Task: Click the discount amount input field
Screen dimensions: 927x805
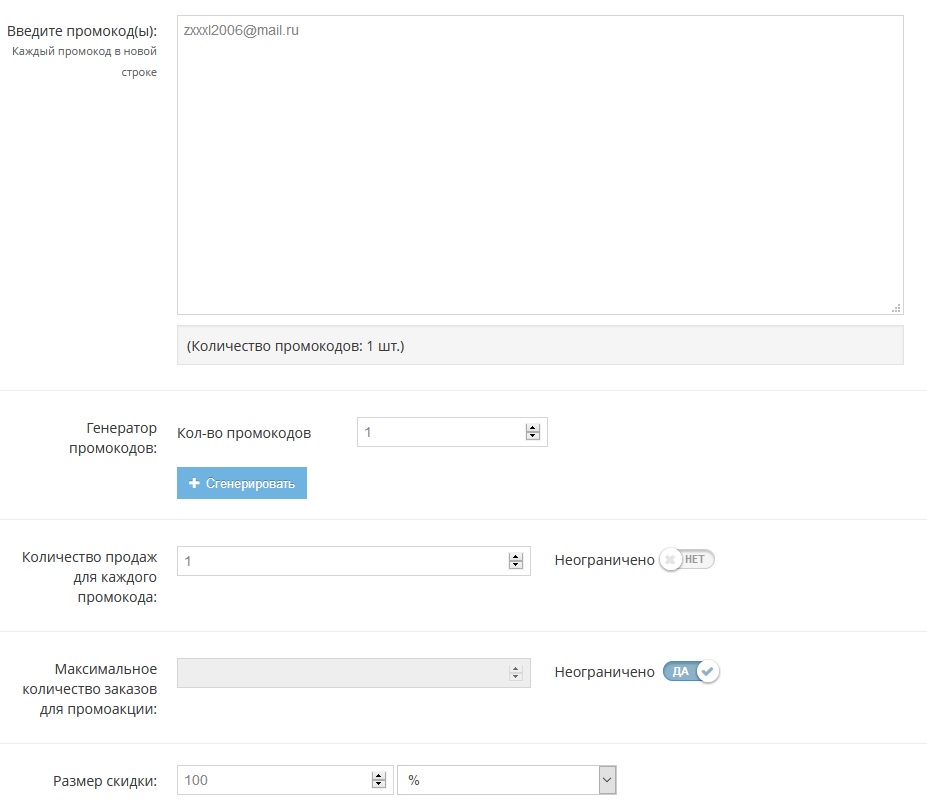Action: [x=285, y=780]
